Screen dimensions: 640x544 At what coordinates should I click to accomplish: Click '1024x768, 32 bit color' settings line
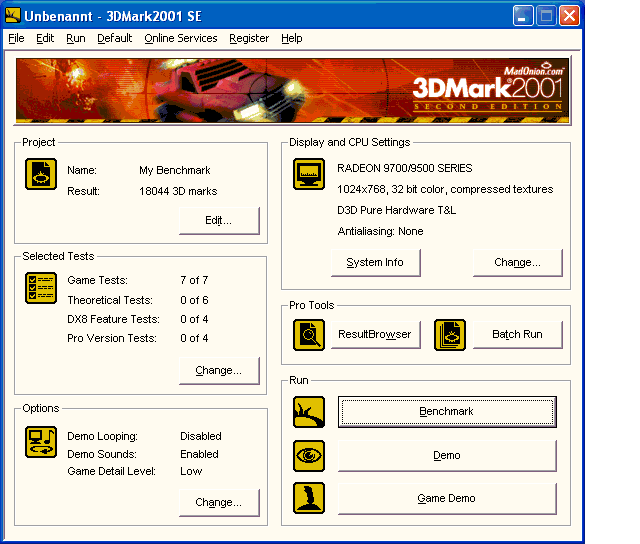(x=445, y=189)
